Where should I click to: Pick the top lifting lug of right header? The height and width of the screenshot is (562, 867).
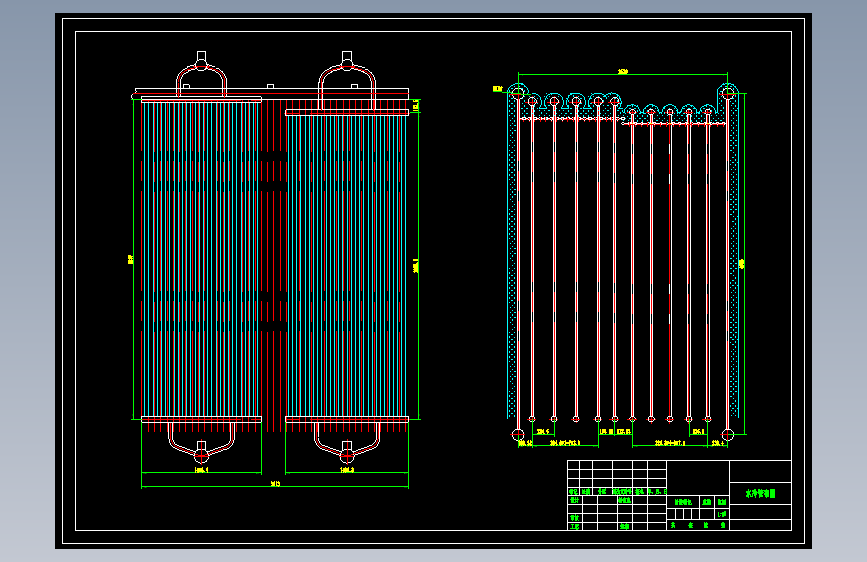click(347, 56)
